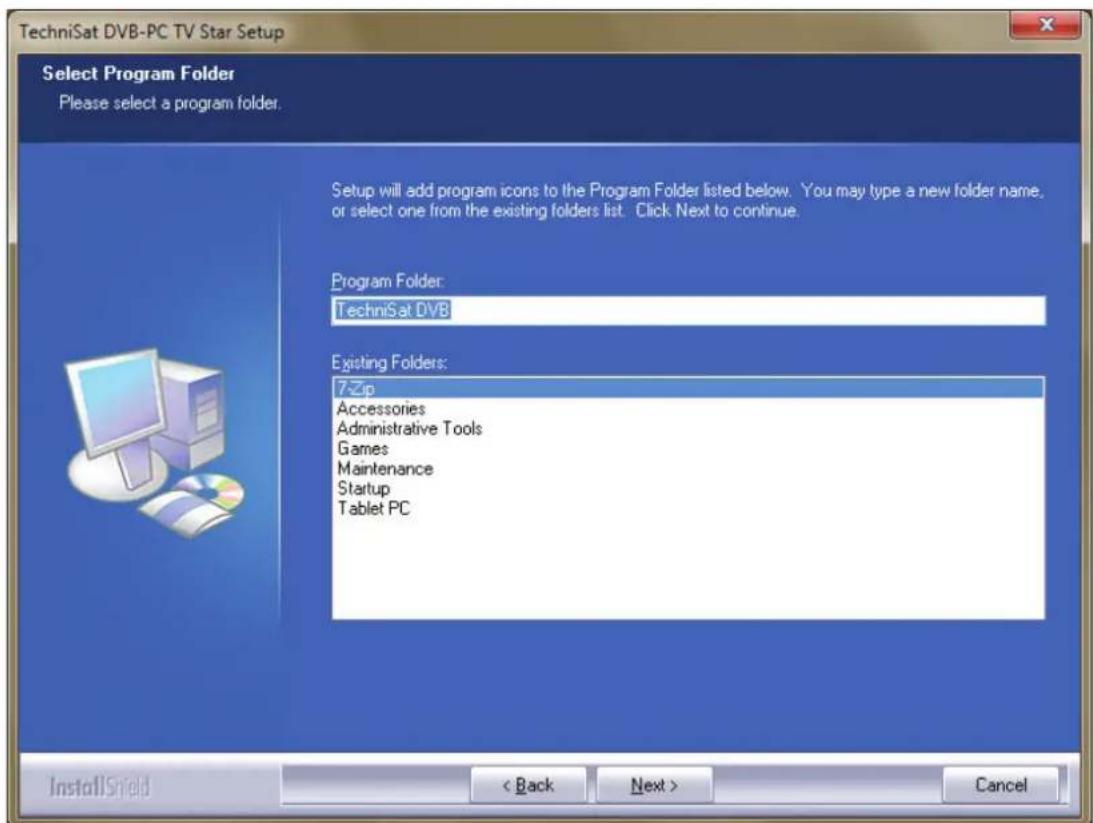
Task: Cancel the setup wizard
Action: [1000, 785]
